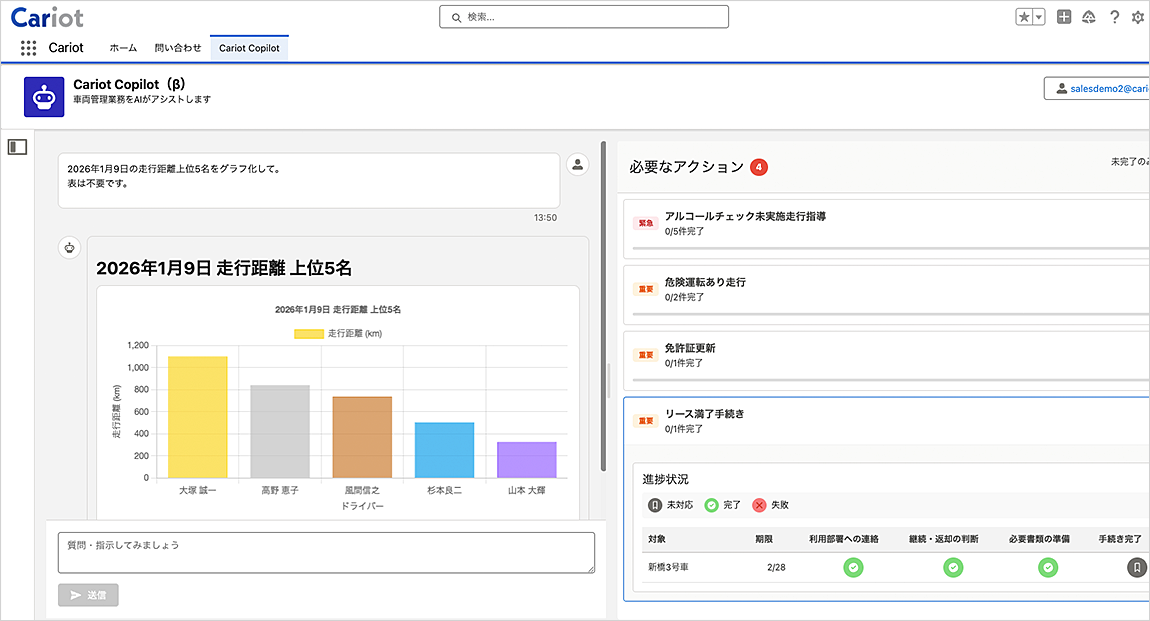Toggle the 走行距離 (km) chart legend

tap(338, 333)
